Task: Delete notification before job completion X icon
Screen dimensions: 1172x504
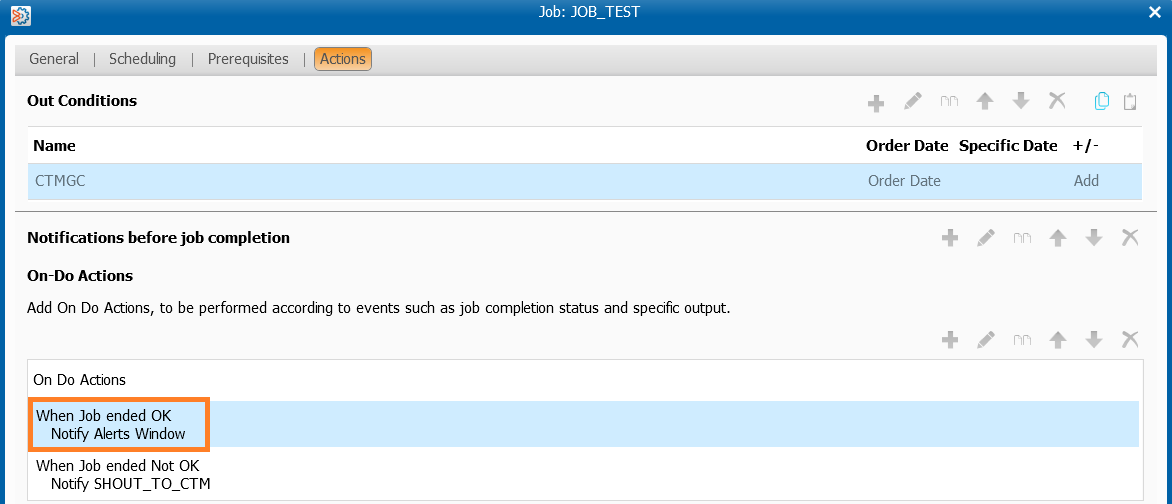Action: (x=1130, y=239)
